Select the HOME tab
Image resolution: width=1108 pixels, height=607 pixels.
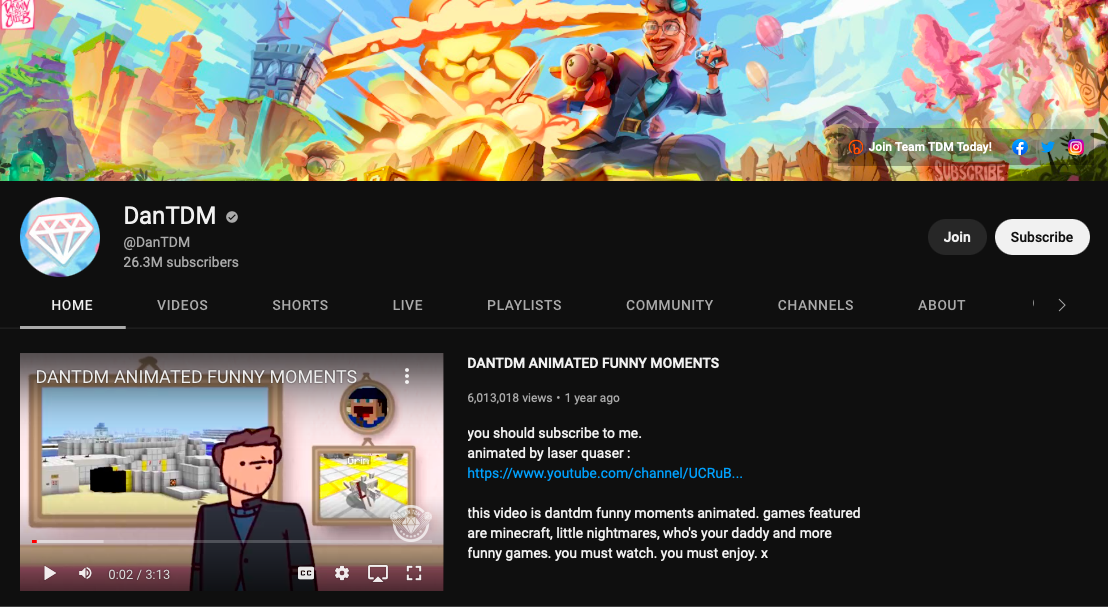pos(72,305)
